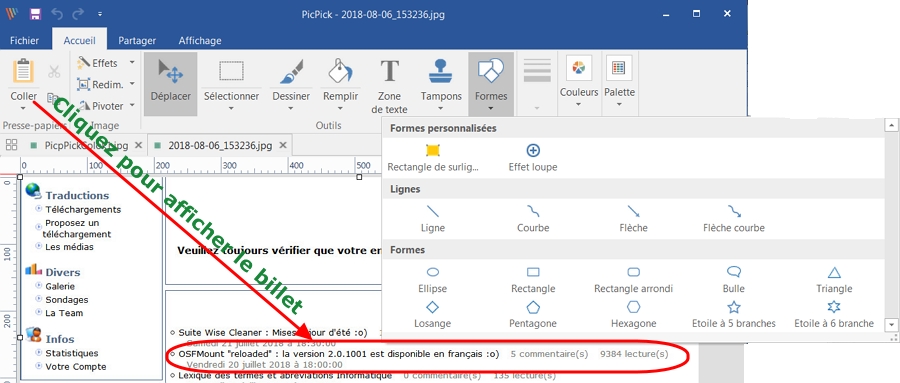
Task: Open the quick access toolbar customize arrow
Action: (x=100, y=14)
